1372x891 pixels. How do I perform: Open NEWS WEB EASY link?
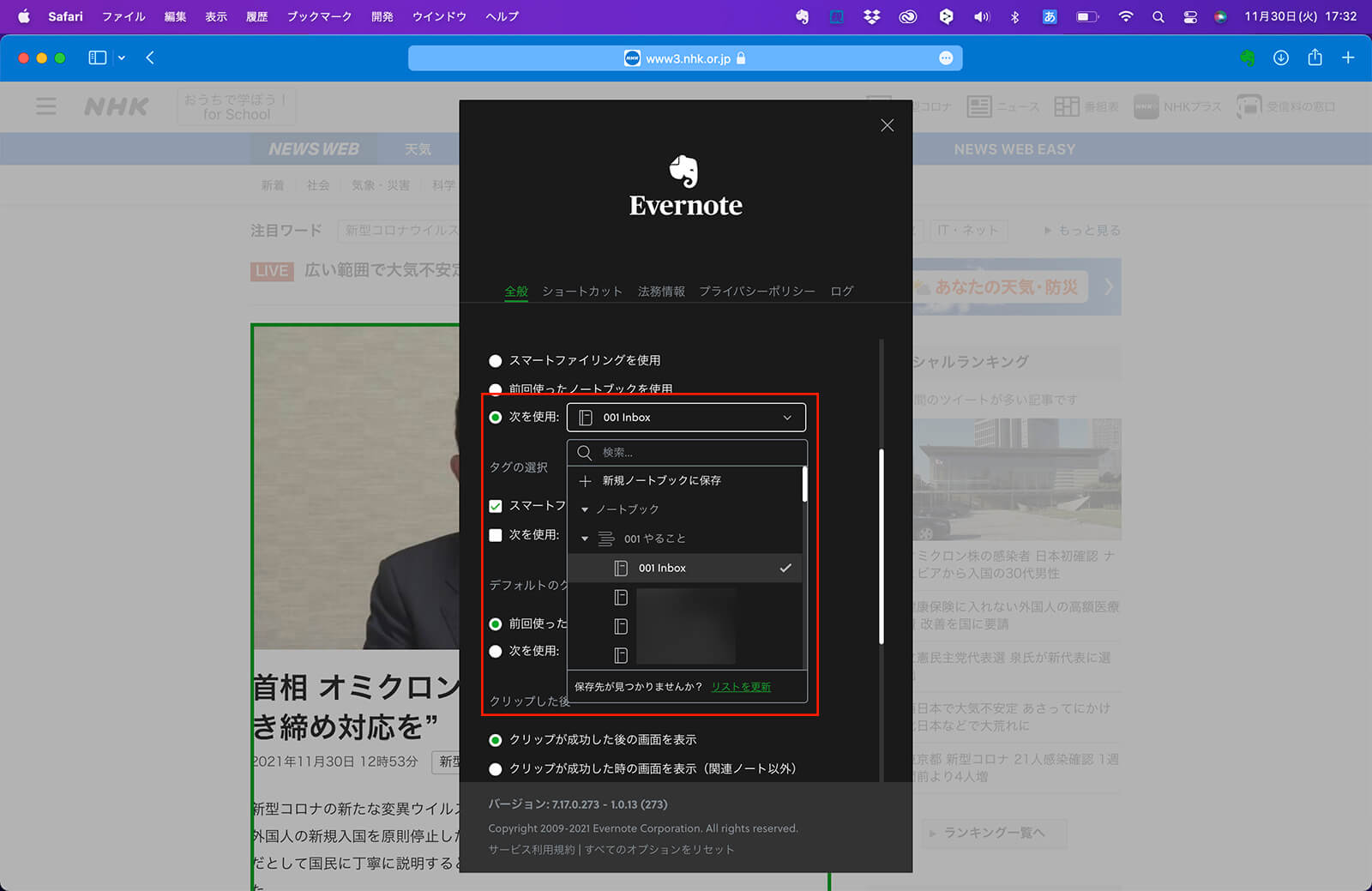coord(1014,149)
